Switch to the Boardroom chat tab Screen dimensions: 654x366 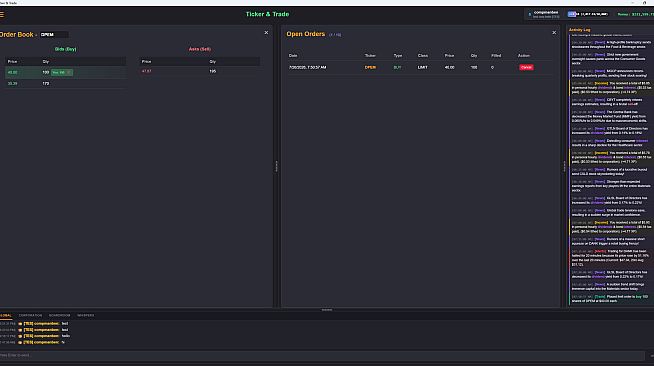[x=60, y=316]
